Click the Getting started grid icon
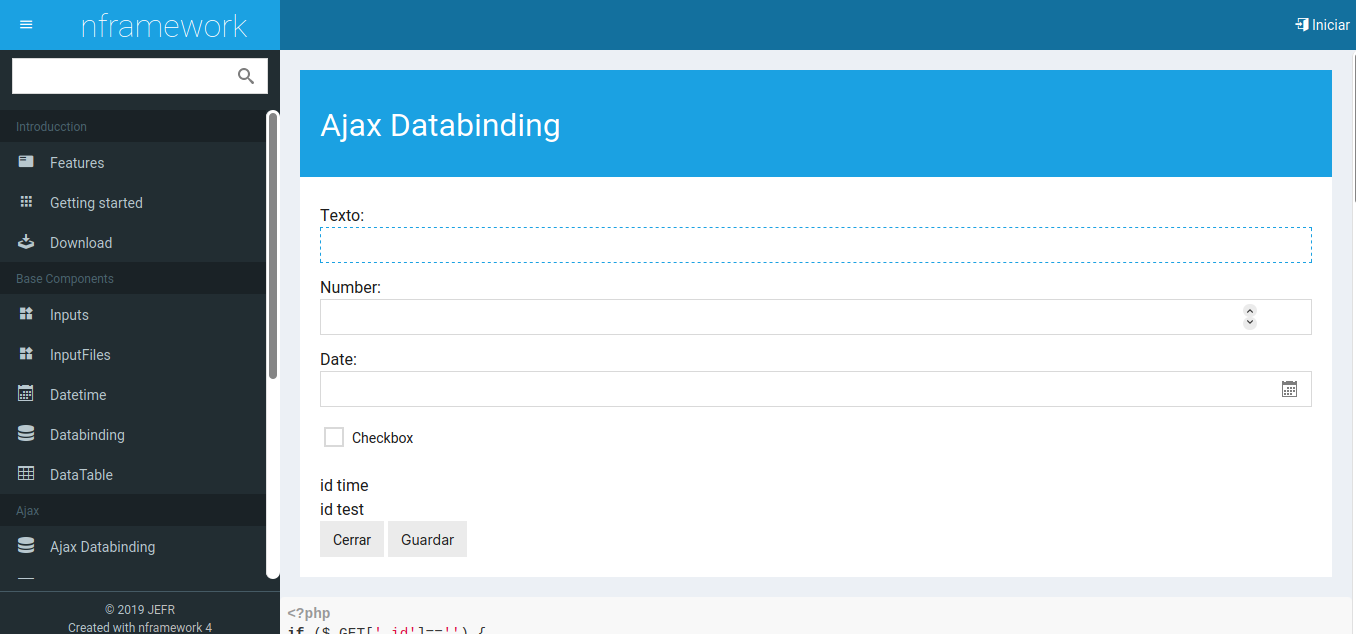Viewport: 1356px width, 634px height. point(26,202)
